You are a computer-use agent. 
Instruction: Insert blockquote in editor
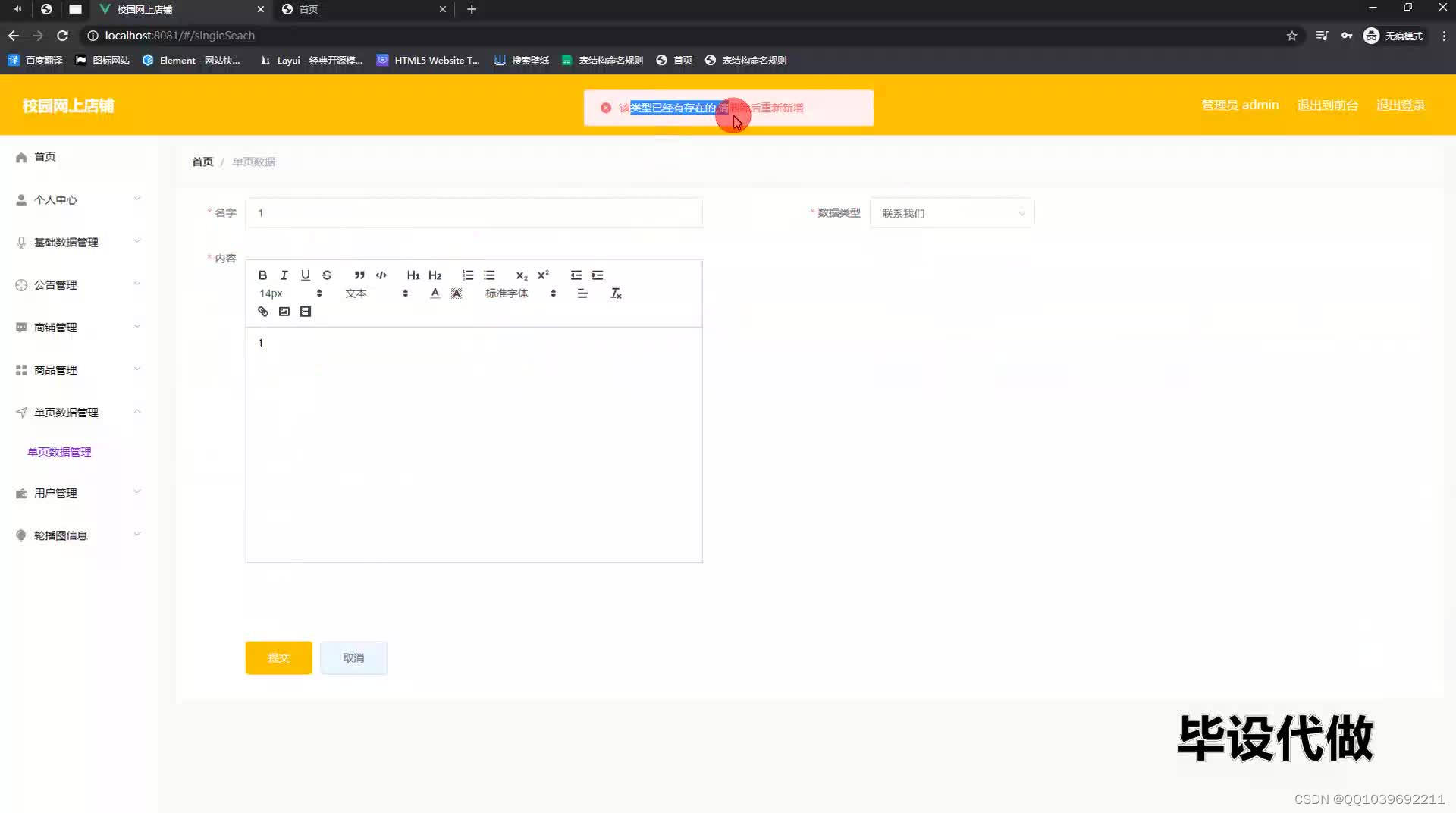359,275
